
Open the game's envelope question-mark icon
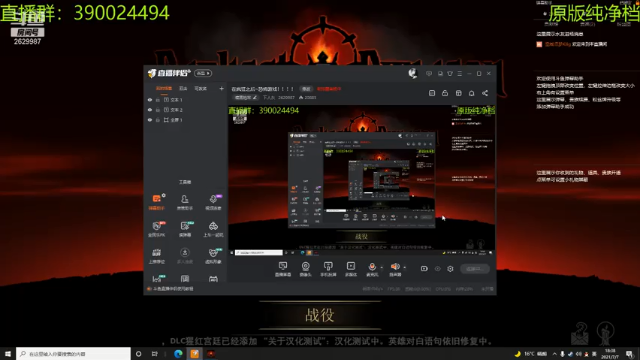pyautogui.click(x=580, y=333)
